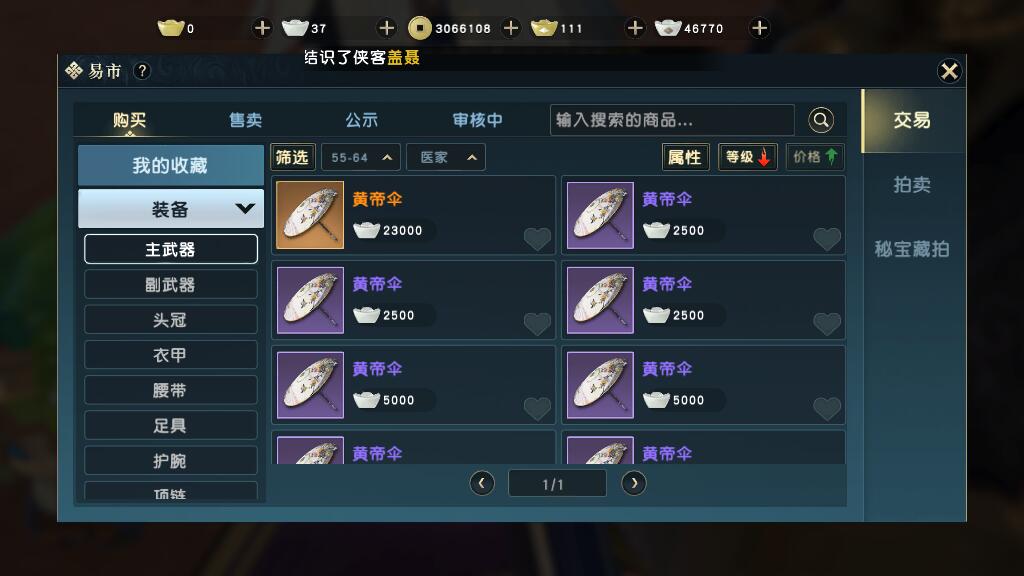The image size is (1024, 576).
Task: Expand the 55-64 level range dropdown
Action: 360,157
